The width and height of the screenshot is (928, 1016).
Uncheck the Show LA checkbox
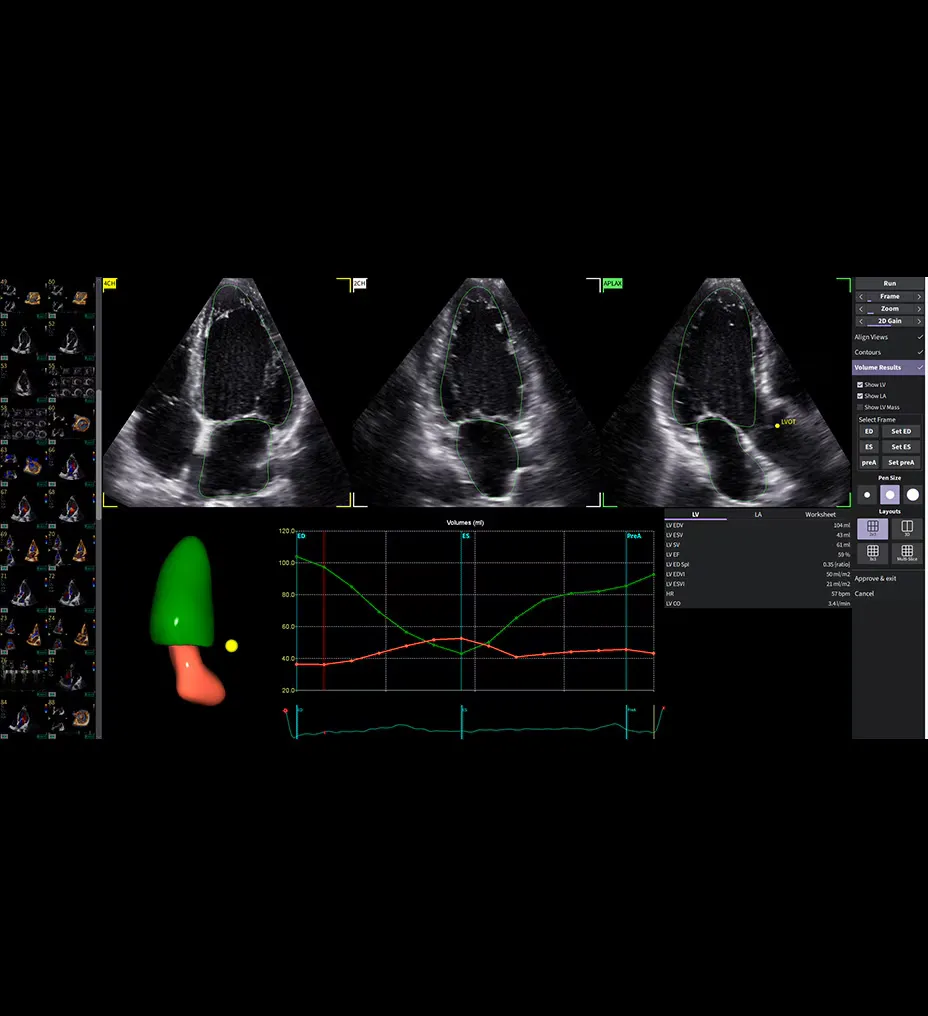(860, 396)
